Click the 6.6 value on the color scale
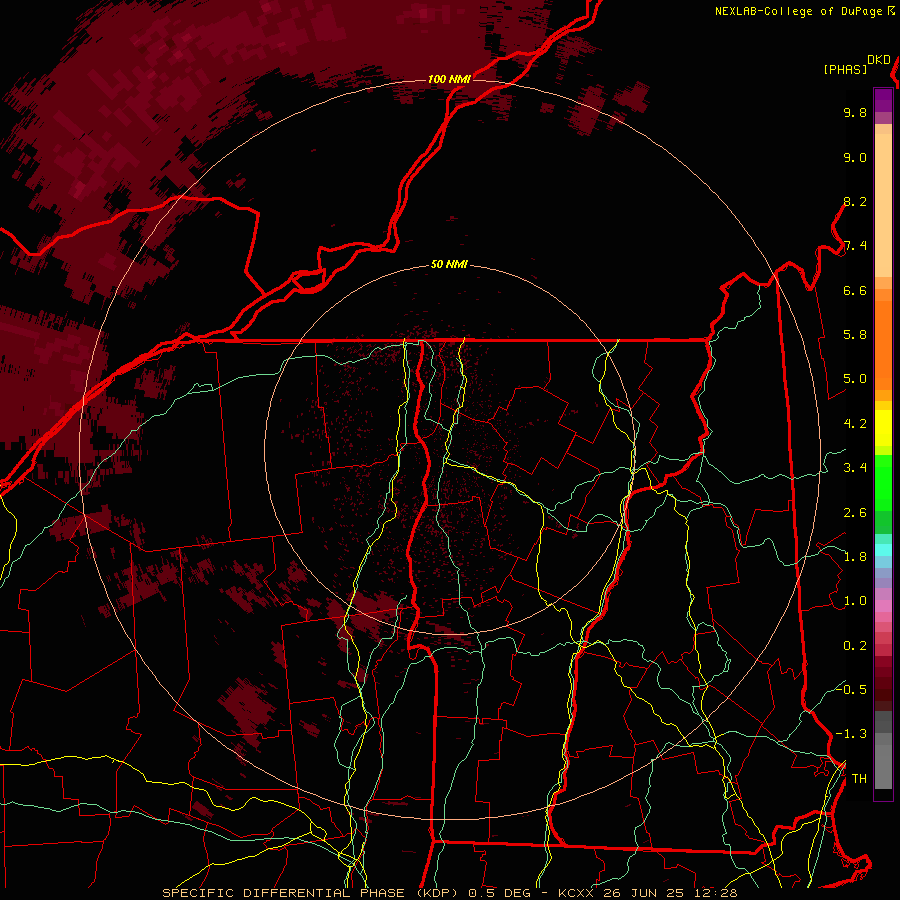 point(855,290)
